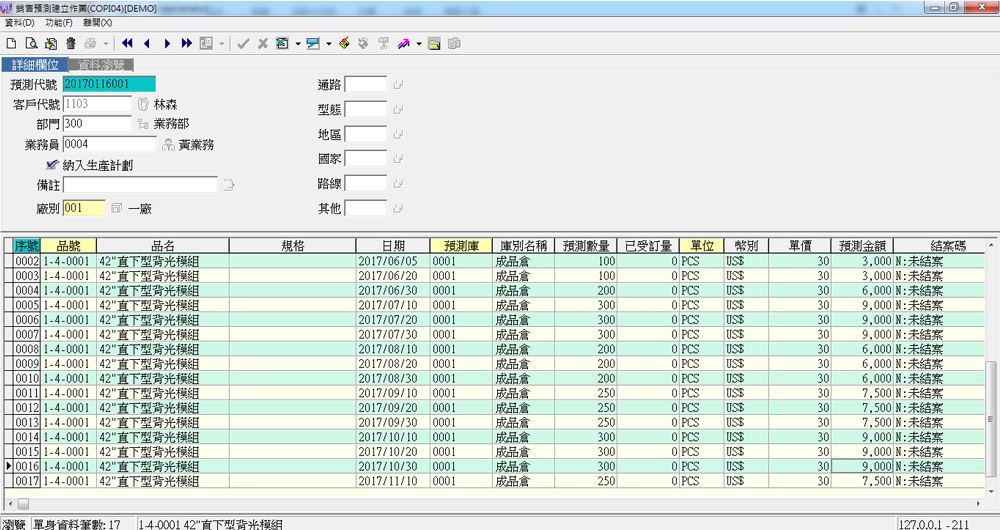
Task: Jump to first record with double-left arrow
Action: coord(127,44)
